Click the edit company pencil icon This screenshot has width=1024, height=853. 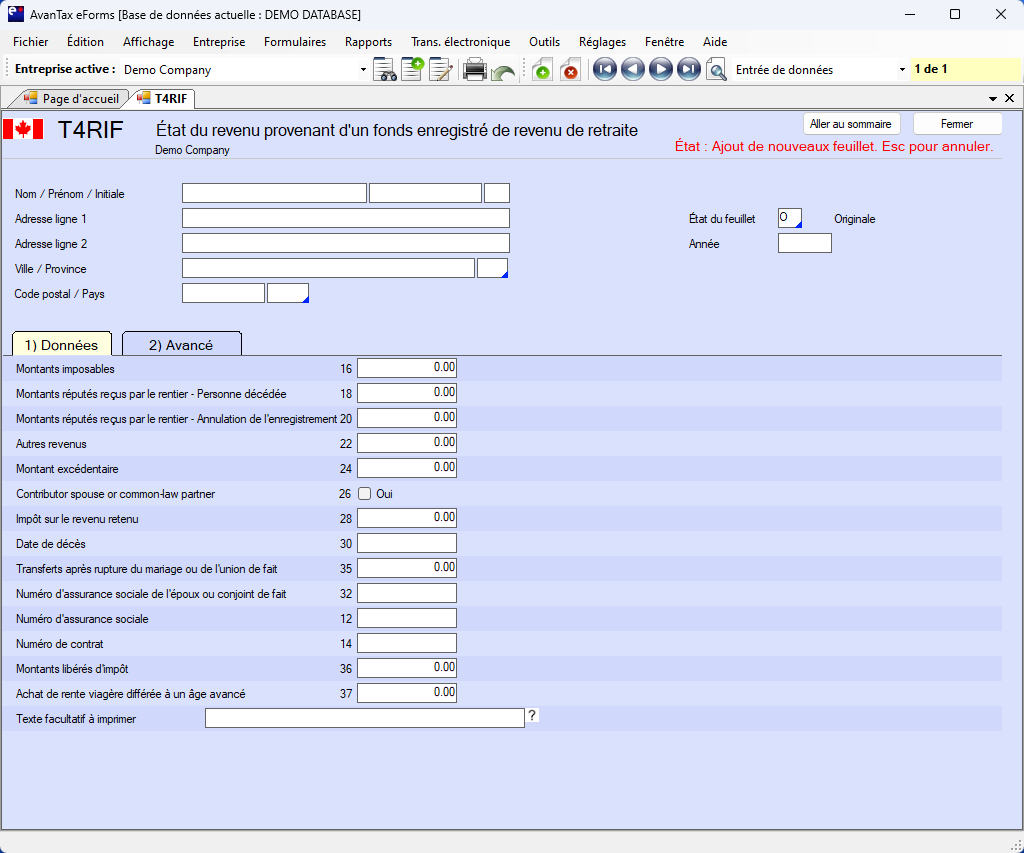click(440, 70)
